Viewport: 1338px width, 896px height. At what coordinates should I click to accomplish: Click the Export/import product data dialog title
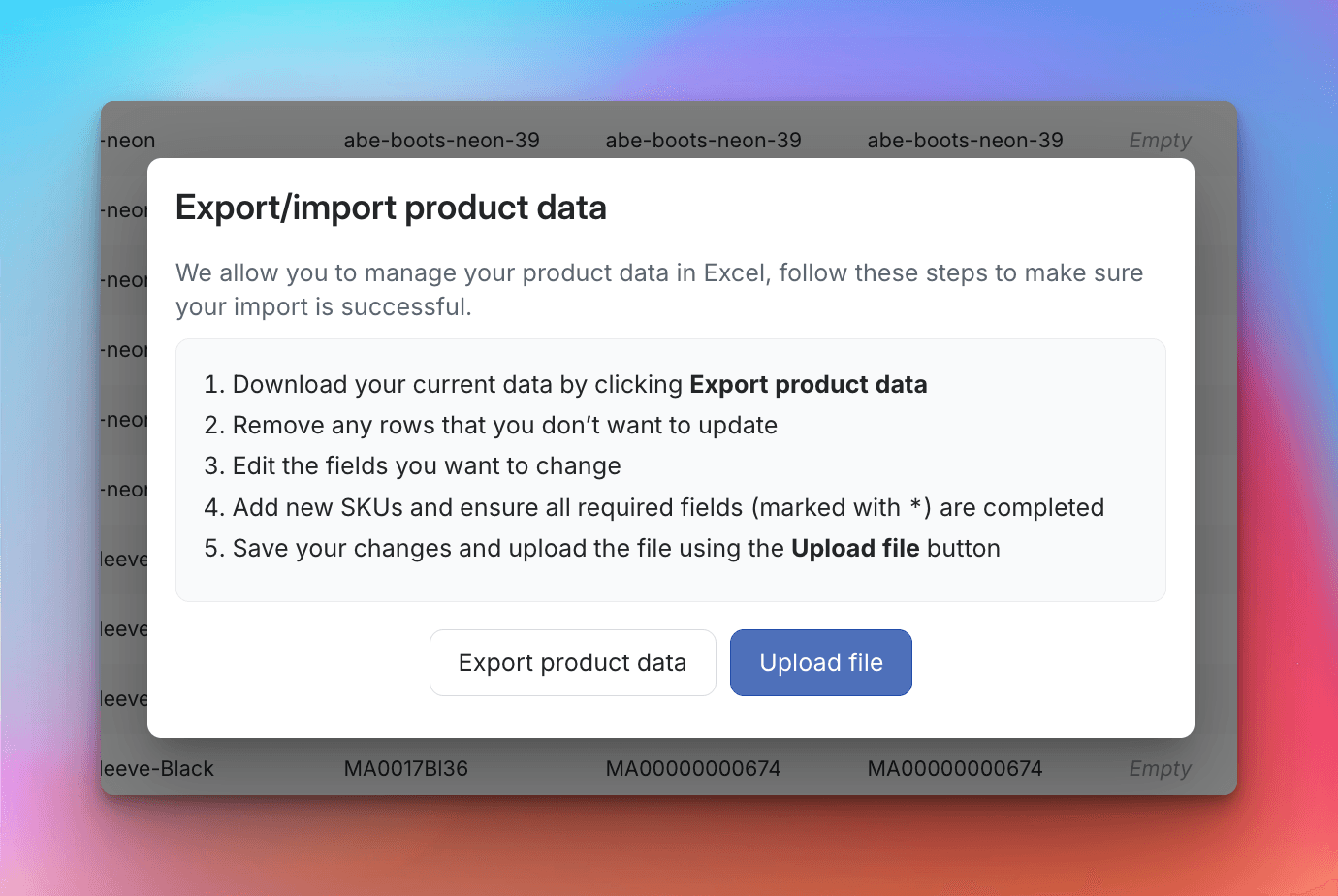tap(391, 208)
